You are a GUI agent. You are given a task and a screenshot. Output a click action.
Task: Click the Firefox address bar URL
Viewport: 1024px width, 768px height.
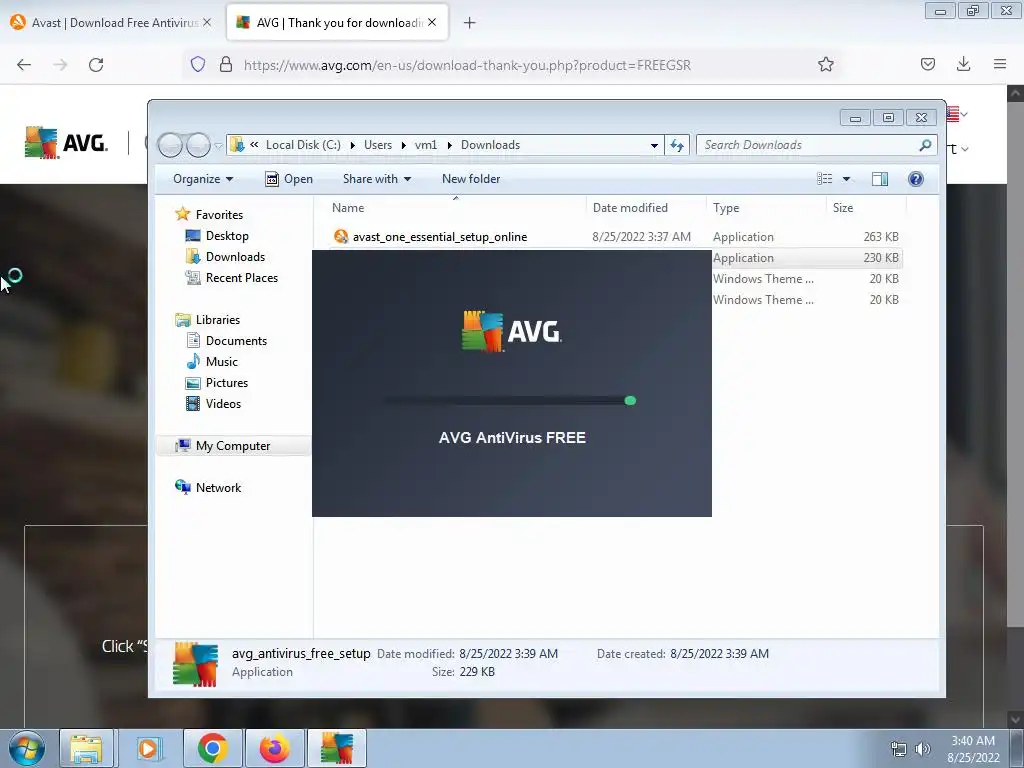[x=467, y=65]
